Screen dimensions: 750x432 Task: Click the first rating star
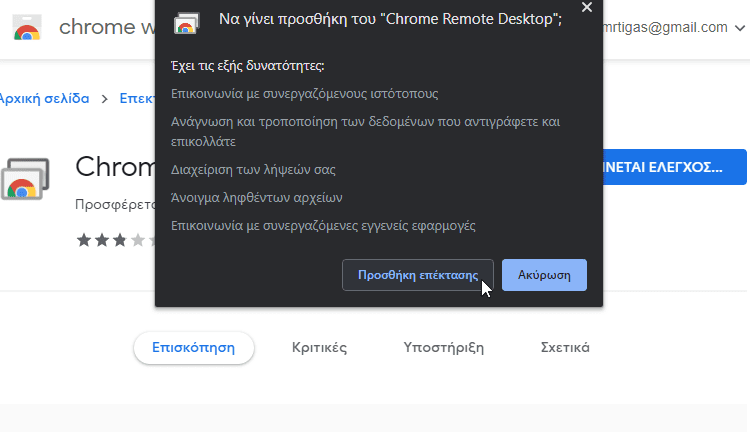point(84,240)
